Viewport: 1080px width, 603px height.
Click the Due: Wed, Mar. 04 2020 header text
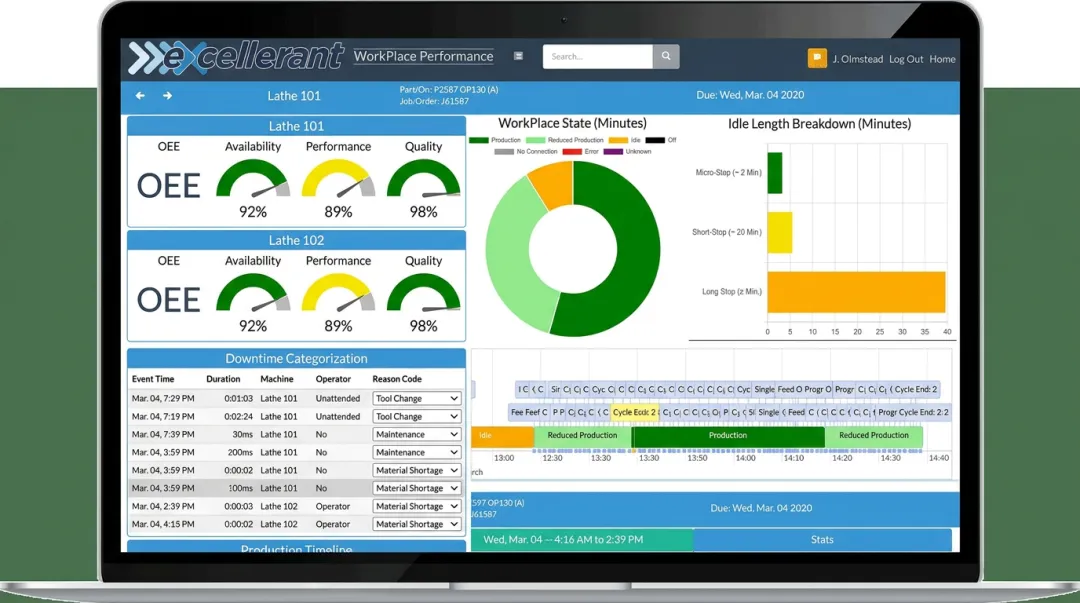750,95
